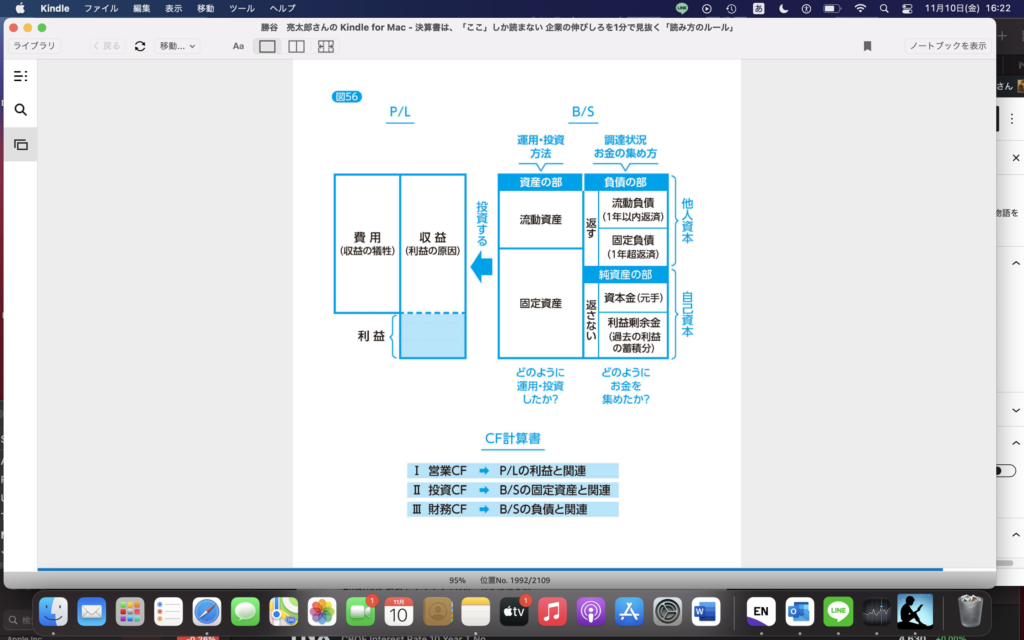Viewport: 1024px width, 640px height.
Task: Expand the 移動 dropdown
Action: coord(178,46)
